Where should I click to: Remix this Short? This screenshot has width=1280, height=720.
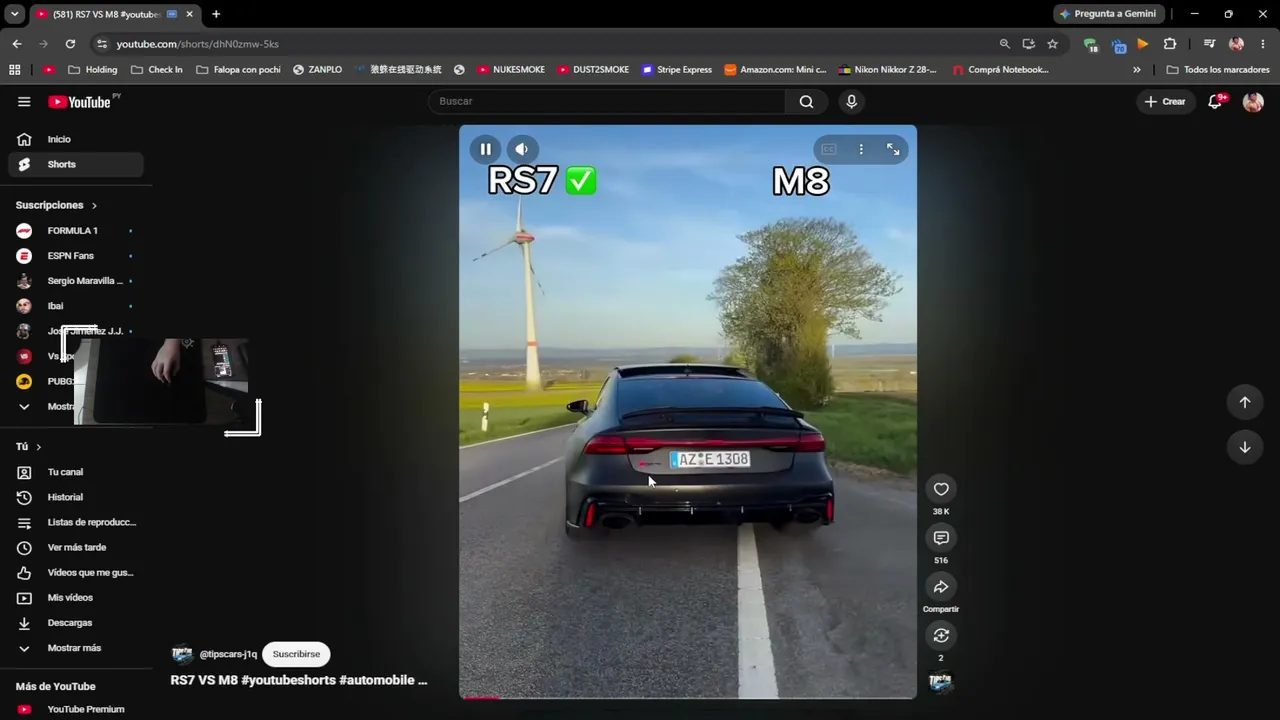point(941,636)
